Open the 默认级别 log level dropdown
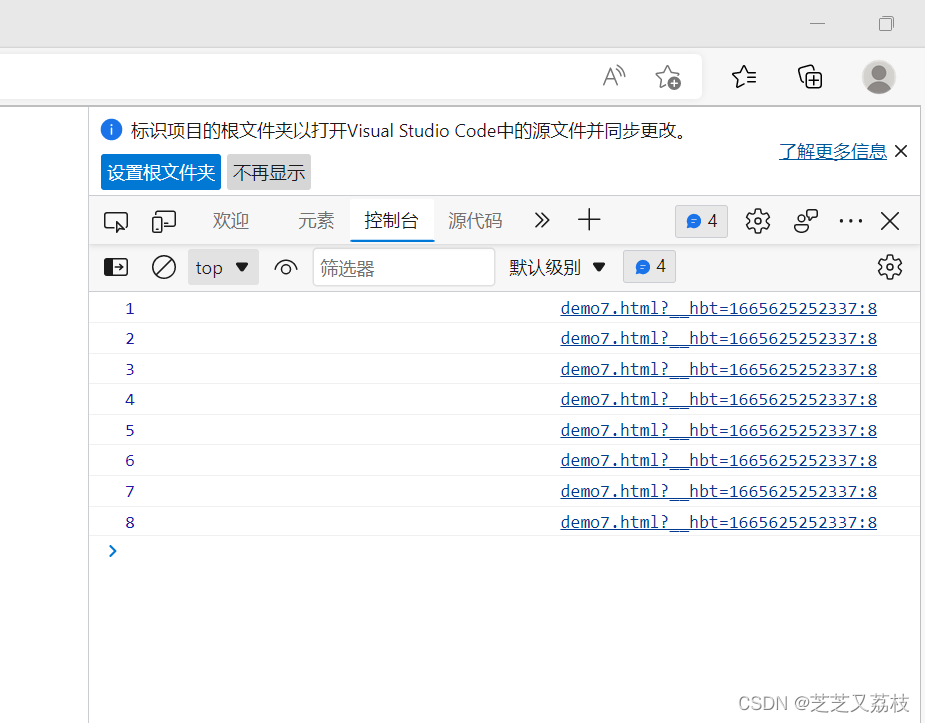The height and width of the screenshot is (723, 925). pyautogui.click(x=557, y=267)
